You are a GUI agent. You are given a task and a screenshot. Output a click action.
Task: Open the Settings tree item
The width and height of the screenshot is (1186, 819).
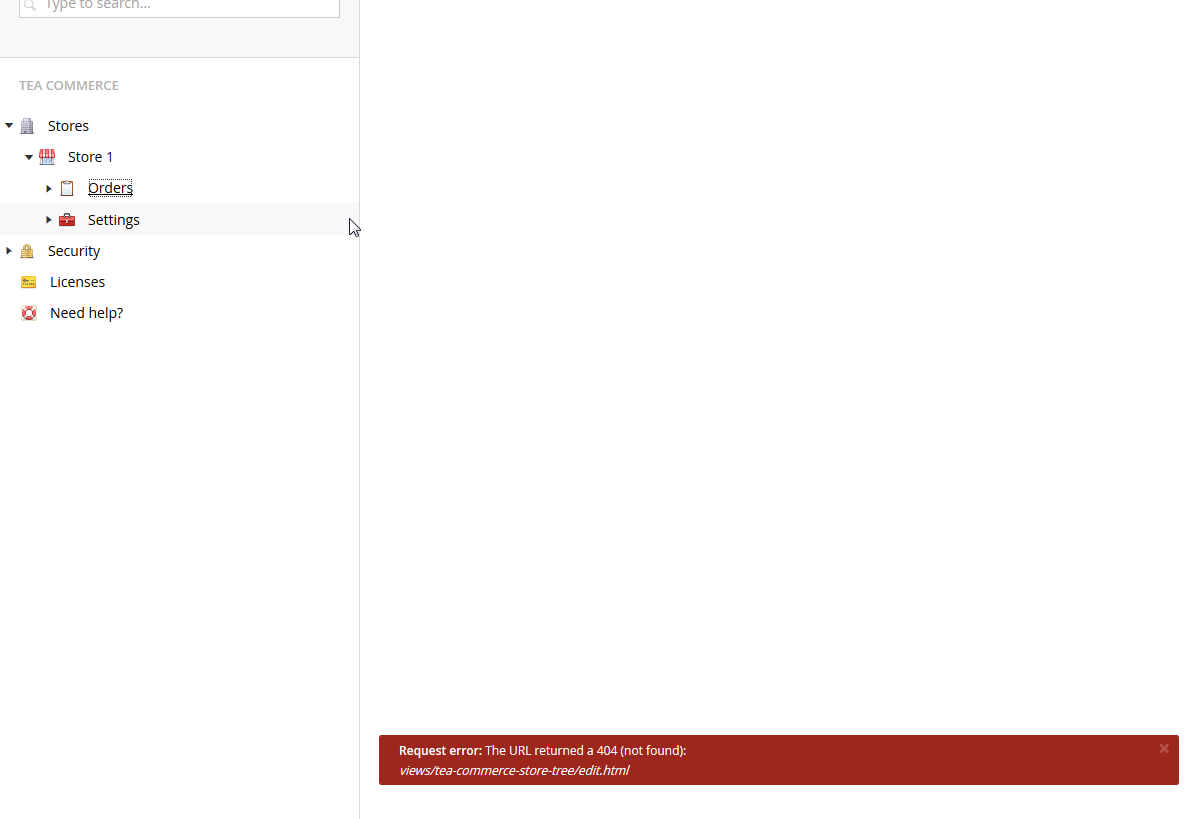pos(113,220)
